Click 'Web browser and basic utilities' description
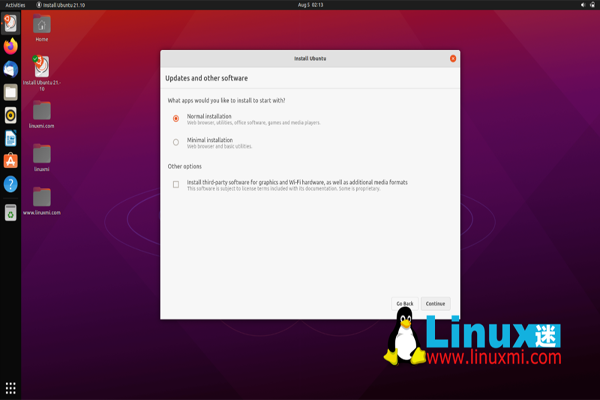Screen dimensions: 600x400 [219, 146]
